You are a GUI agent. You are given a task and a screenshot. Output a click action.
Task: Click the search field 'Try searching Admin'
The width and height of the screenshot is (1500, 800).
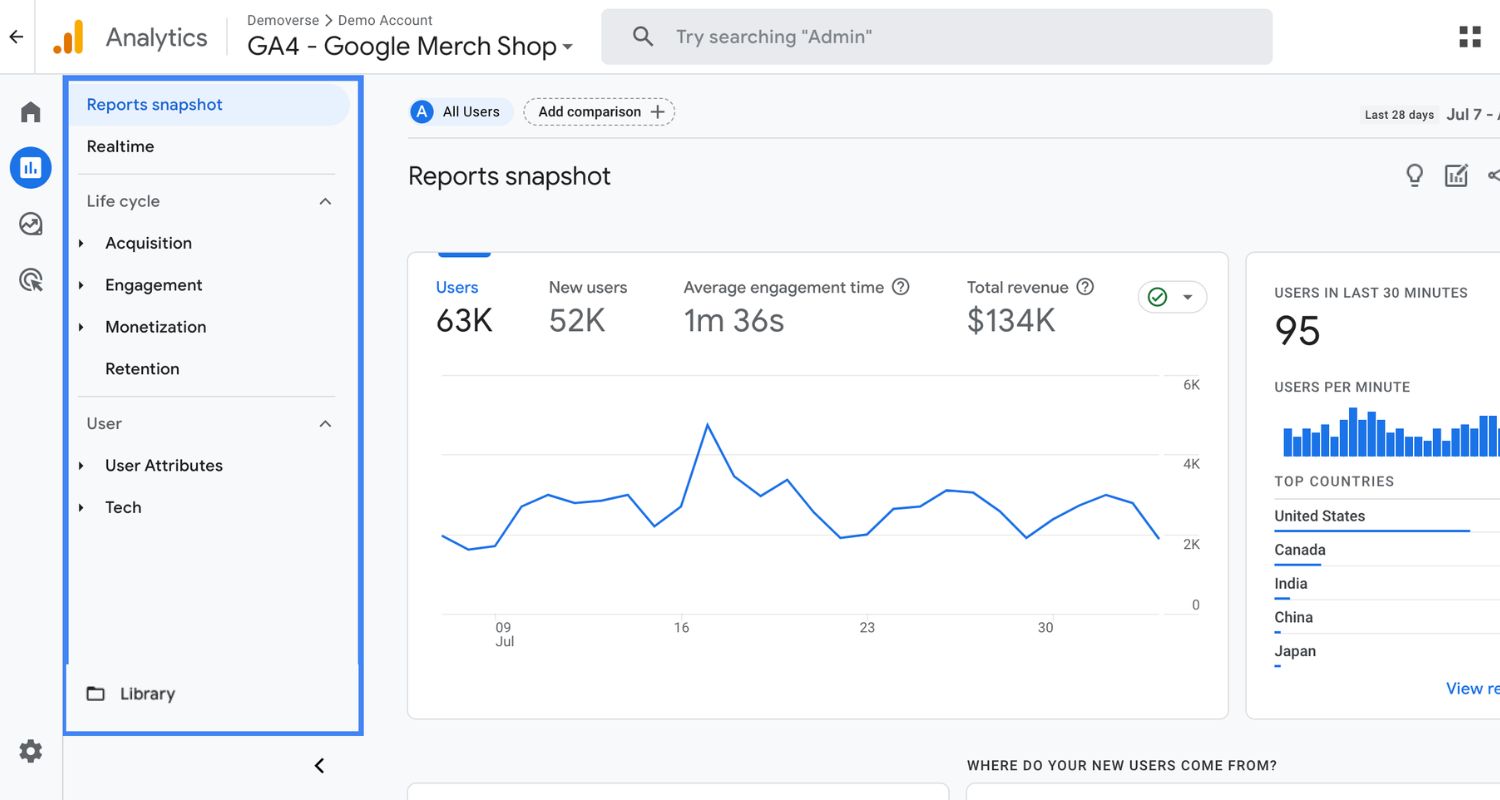[x=936, y=37]
